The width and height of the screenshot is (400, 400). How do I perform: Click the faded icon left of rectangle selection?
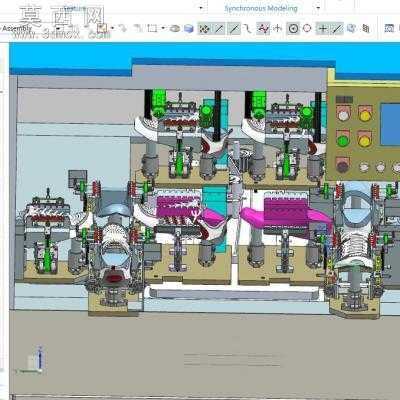click(138, 28)
